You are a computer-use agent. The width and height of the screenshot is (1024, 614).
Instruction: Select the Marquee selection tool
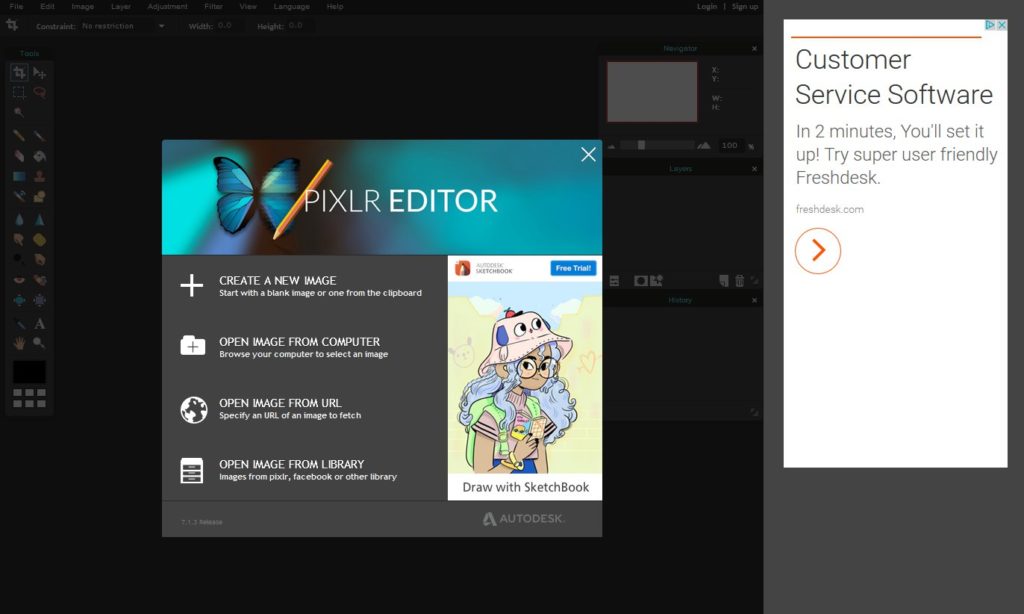[19, 92]
